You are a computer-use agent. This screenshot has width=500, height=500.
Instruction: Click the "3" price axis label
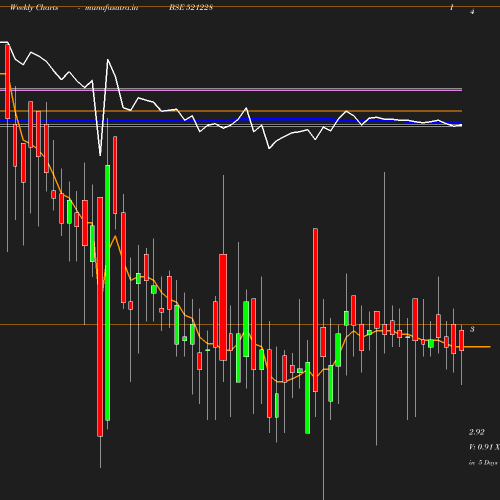472,329
